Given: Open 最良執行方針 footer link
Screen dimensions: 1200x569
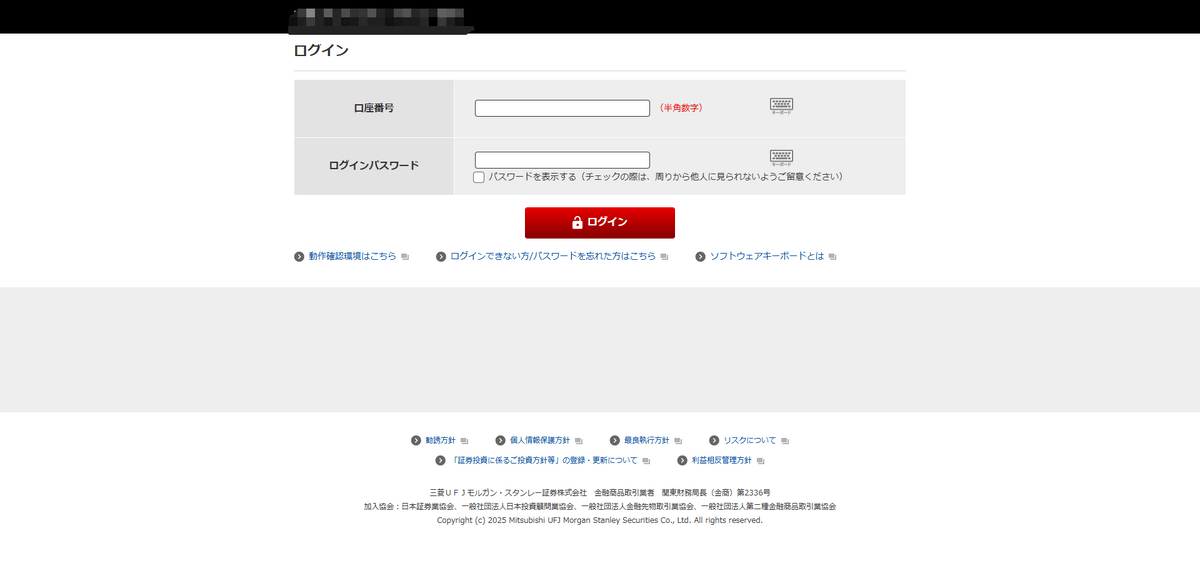Looking at the screenshot, I should [x=646, y=440].
